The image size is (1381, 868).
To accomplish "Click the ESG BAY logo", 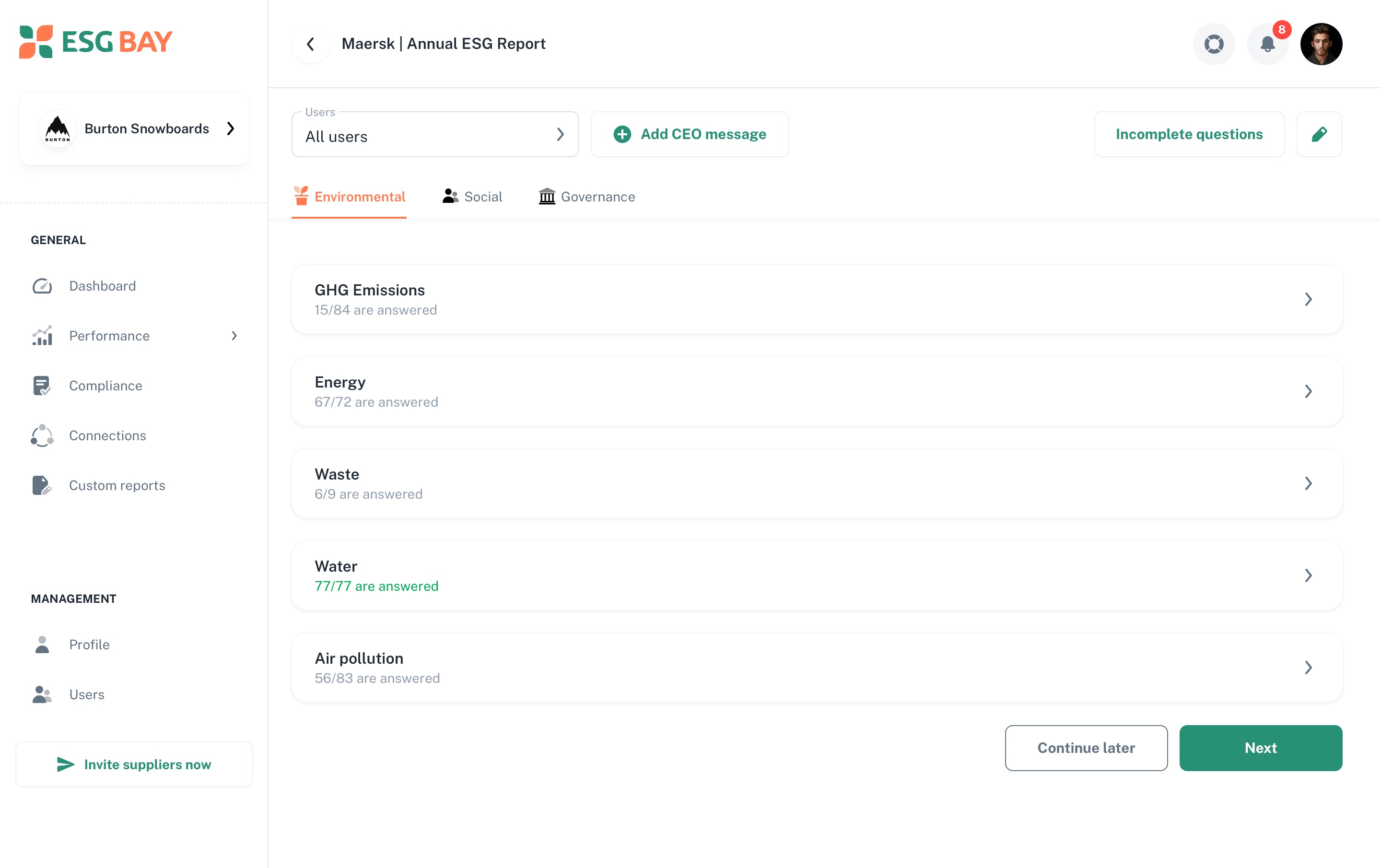I will click(96, 42).
